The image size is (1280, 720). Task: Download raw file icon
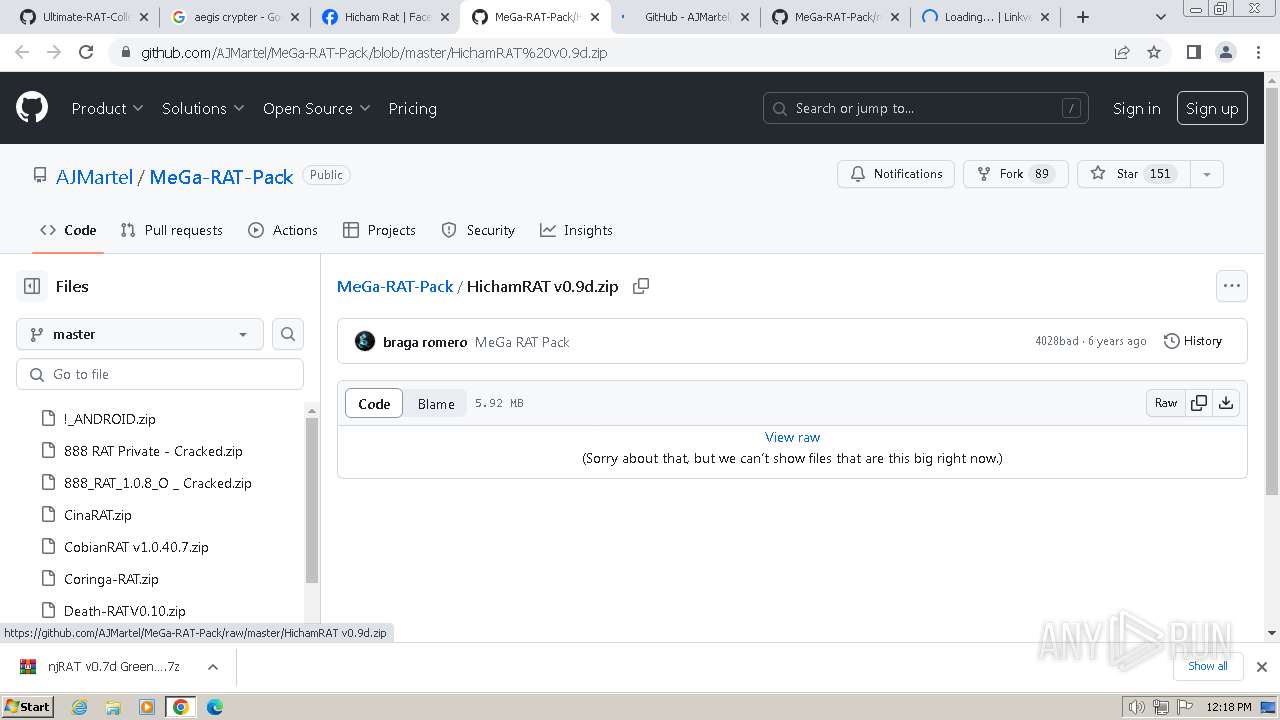click(1226, 403)
